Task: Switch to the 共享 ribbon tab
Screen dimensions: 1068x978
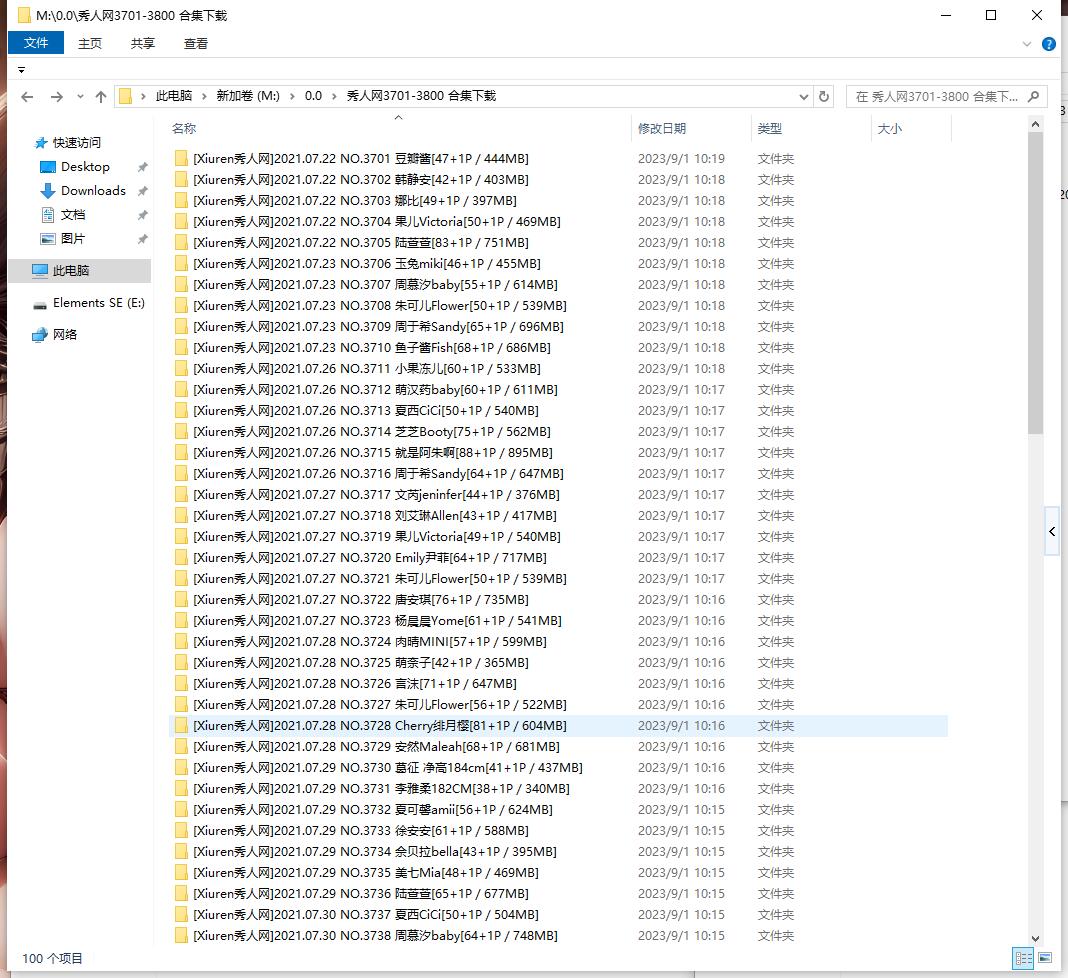Action: (143, 44)
